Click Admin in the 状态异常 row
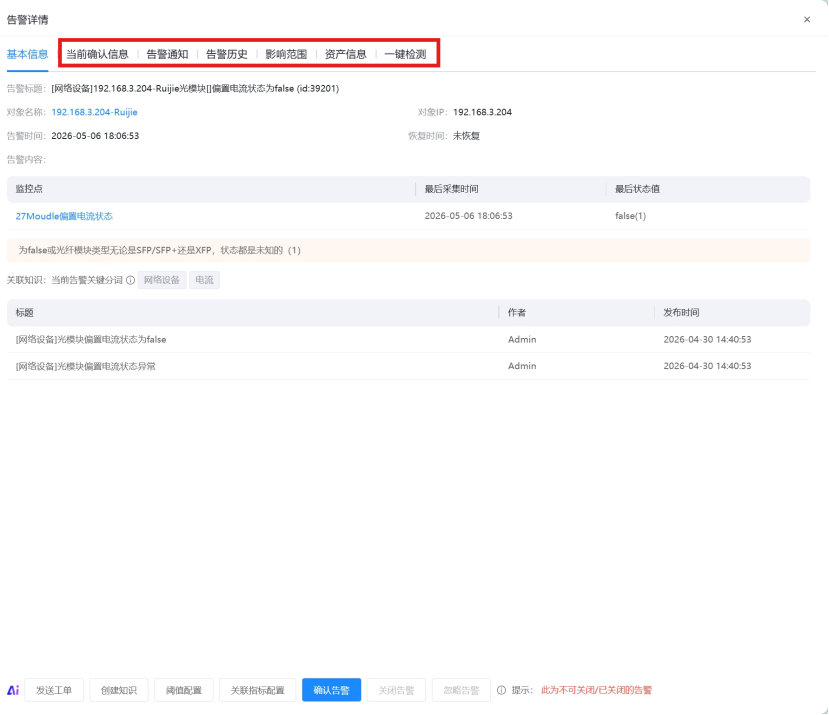The height and width of the screenshot is (715, 829). pos(522,366)
